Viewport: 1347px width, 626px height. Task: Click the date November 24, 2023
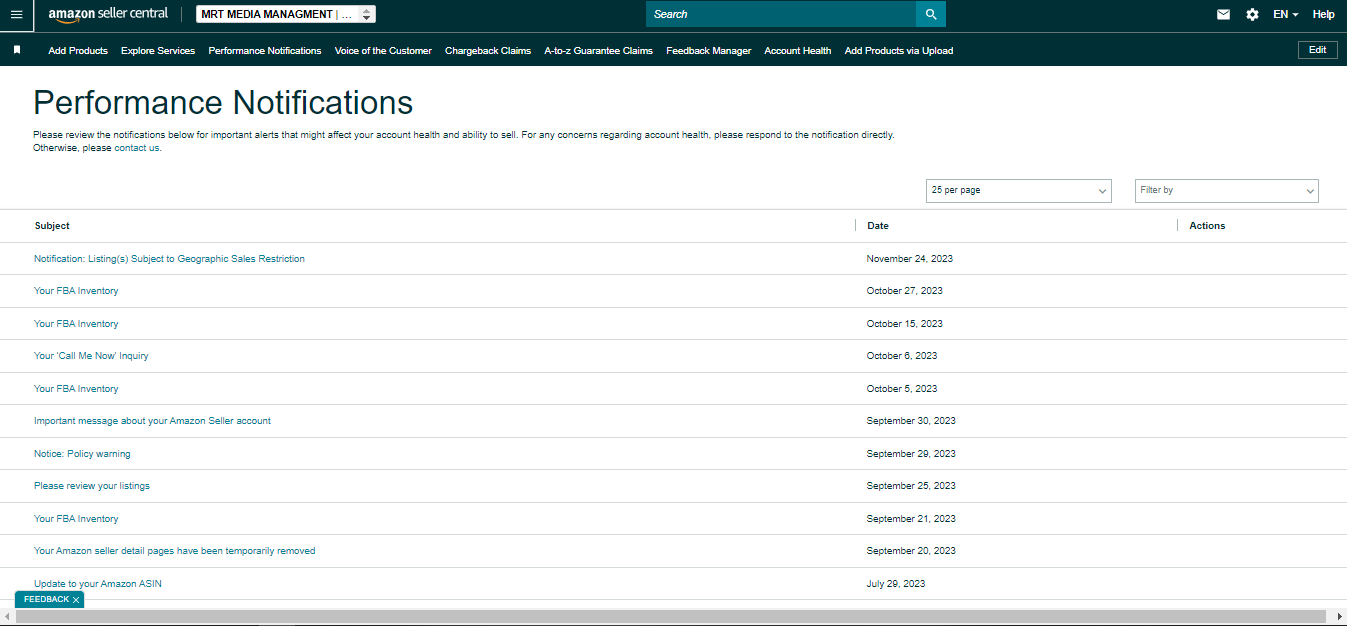click(910, 259)
